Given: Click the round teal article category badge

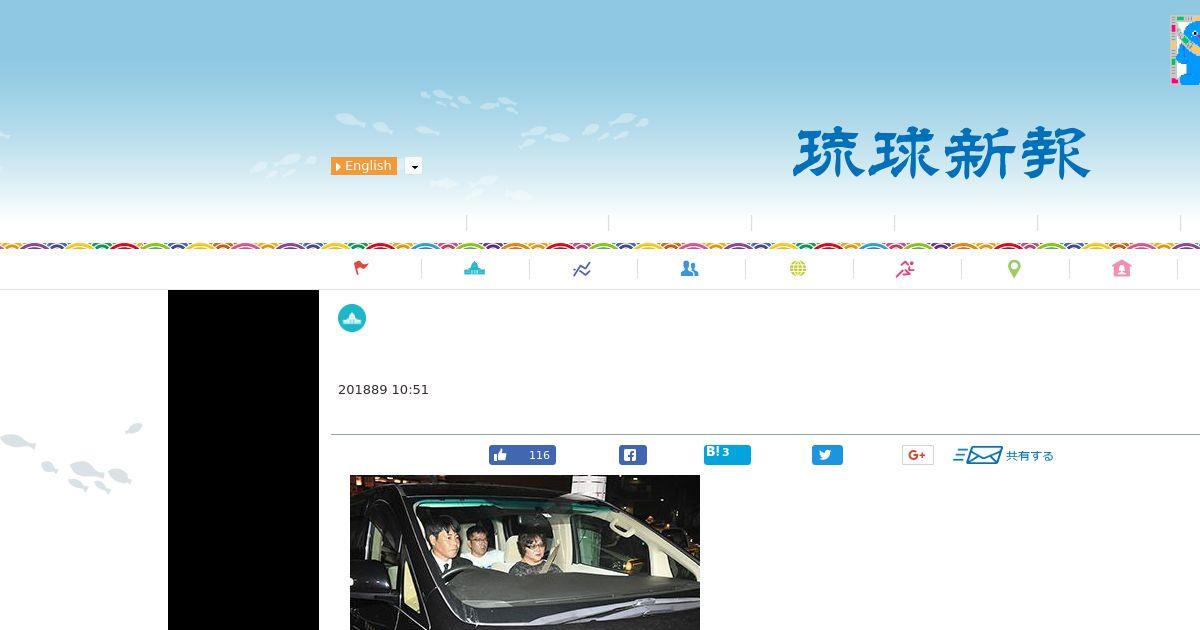Looking at the screenshot, I should pyautogui.click(x=352, y=318).
